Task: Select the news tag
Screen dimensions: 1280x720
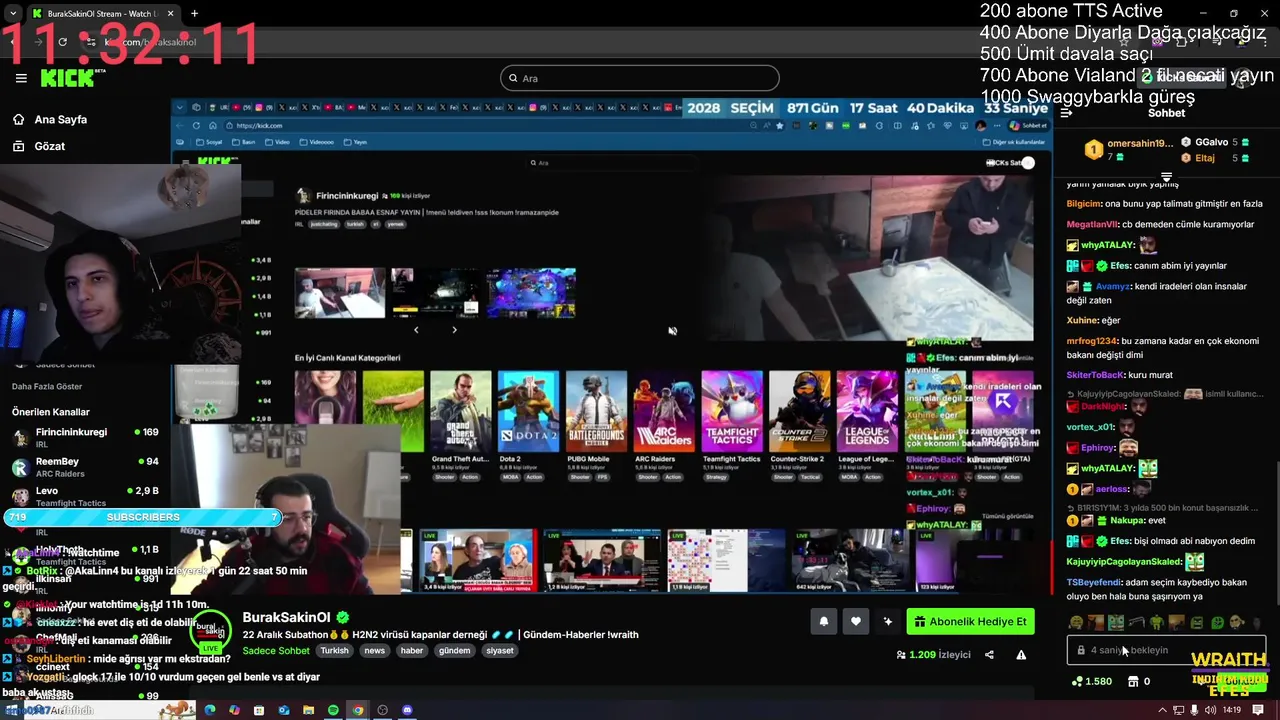Action: [x=375, y=651]
